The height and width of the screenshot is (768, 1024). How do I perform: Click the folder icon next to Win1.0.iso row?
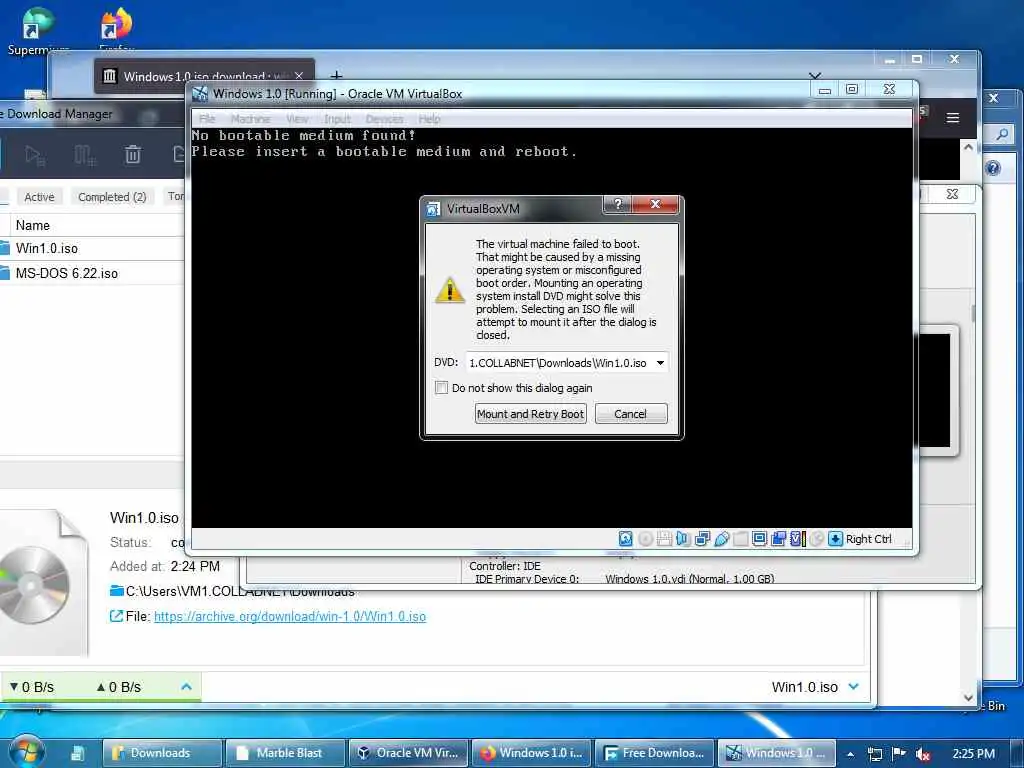pyautogui.click(x=5, y=248)
